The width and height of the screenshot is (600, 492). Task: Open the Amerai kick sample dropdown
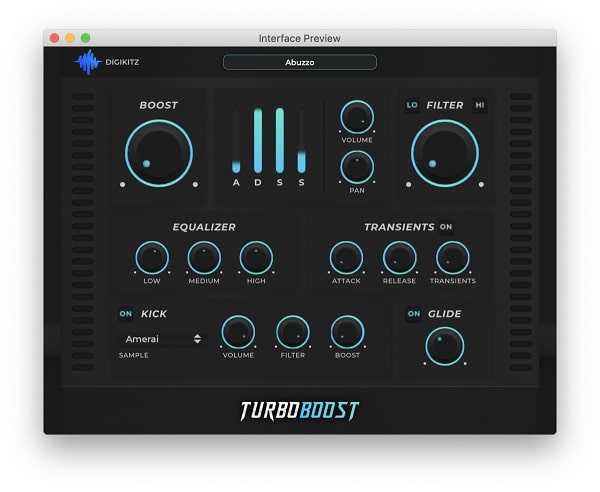point(162,339)
